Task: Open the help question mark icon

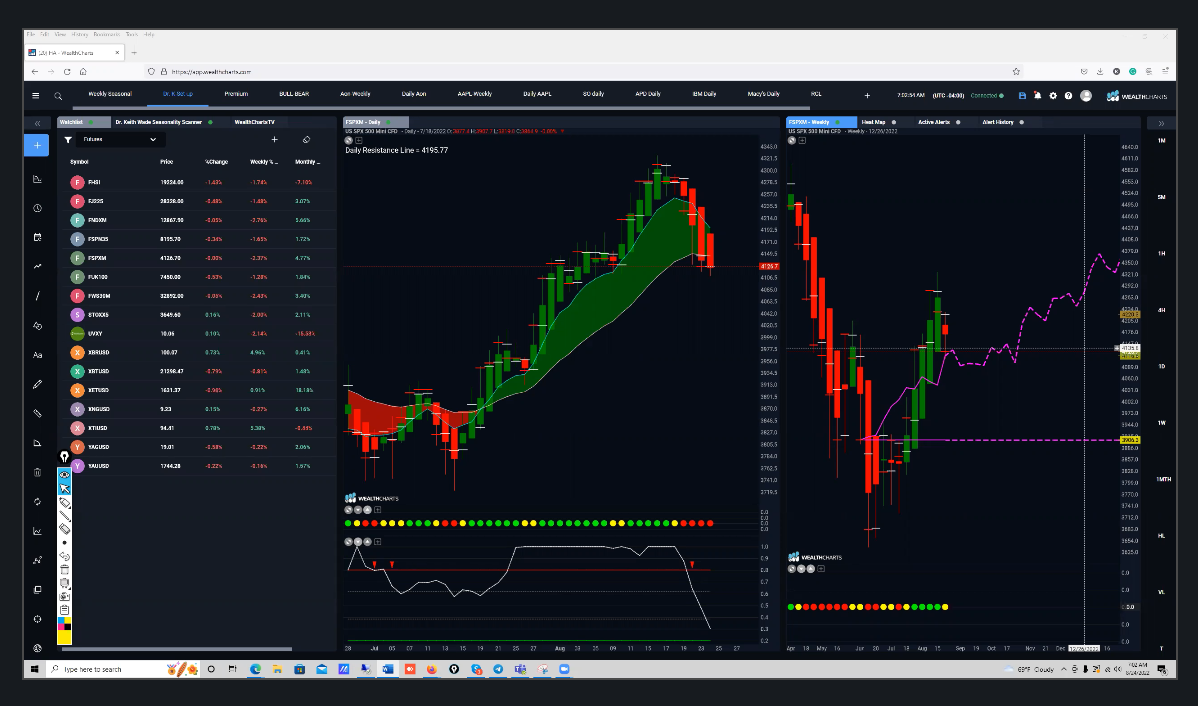Action: 1068,96
